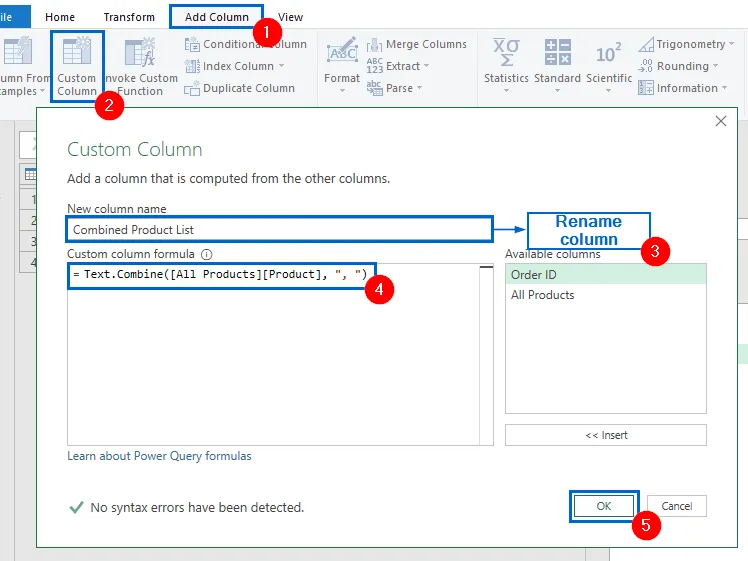Click the formula info circle icon
The image size is (748, 561).
tap(207, 254)
